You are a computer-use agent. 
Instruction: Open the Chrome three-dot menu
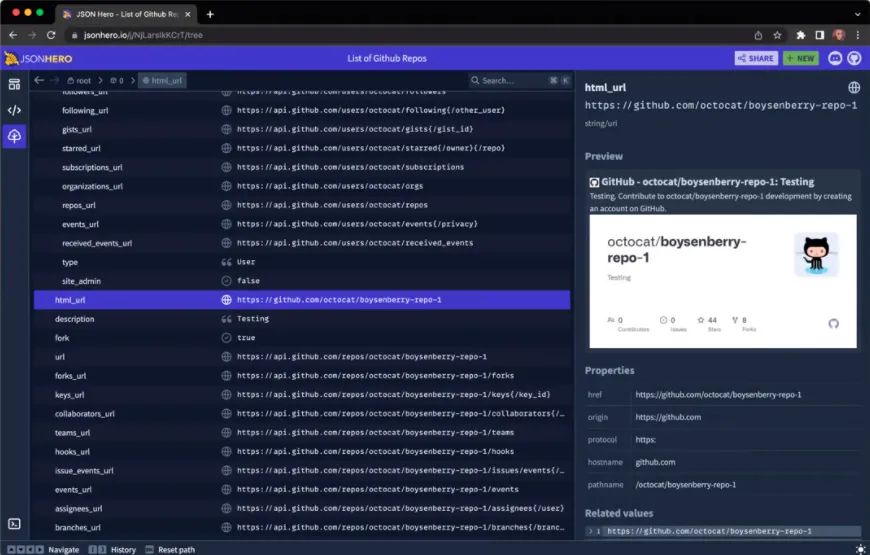coord(858,35)
